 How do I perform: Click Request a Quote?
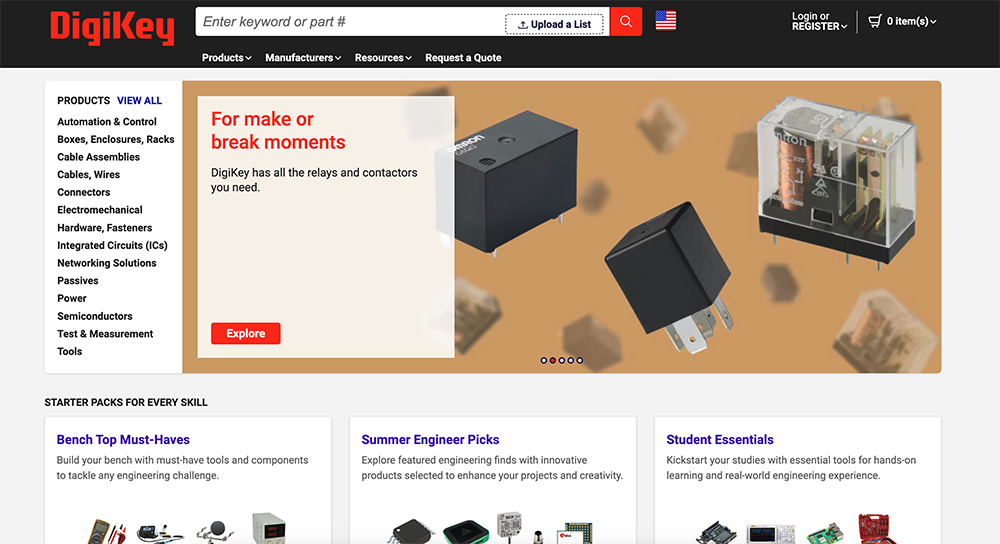coord(463,57)
